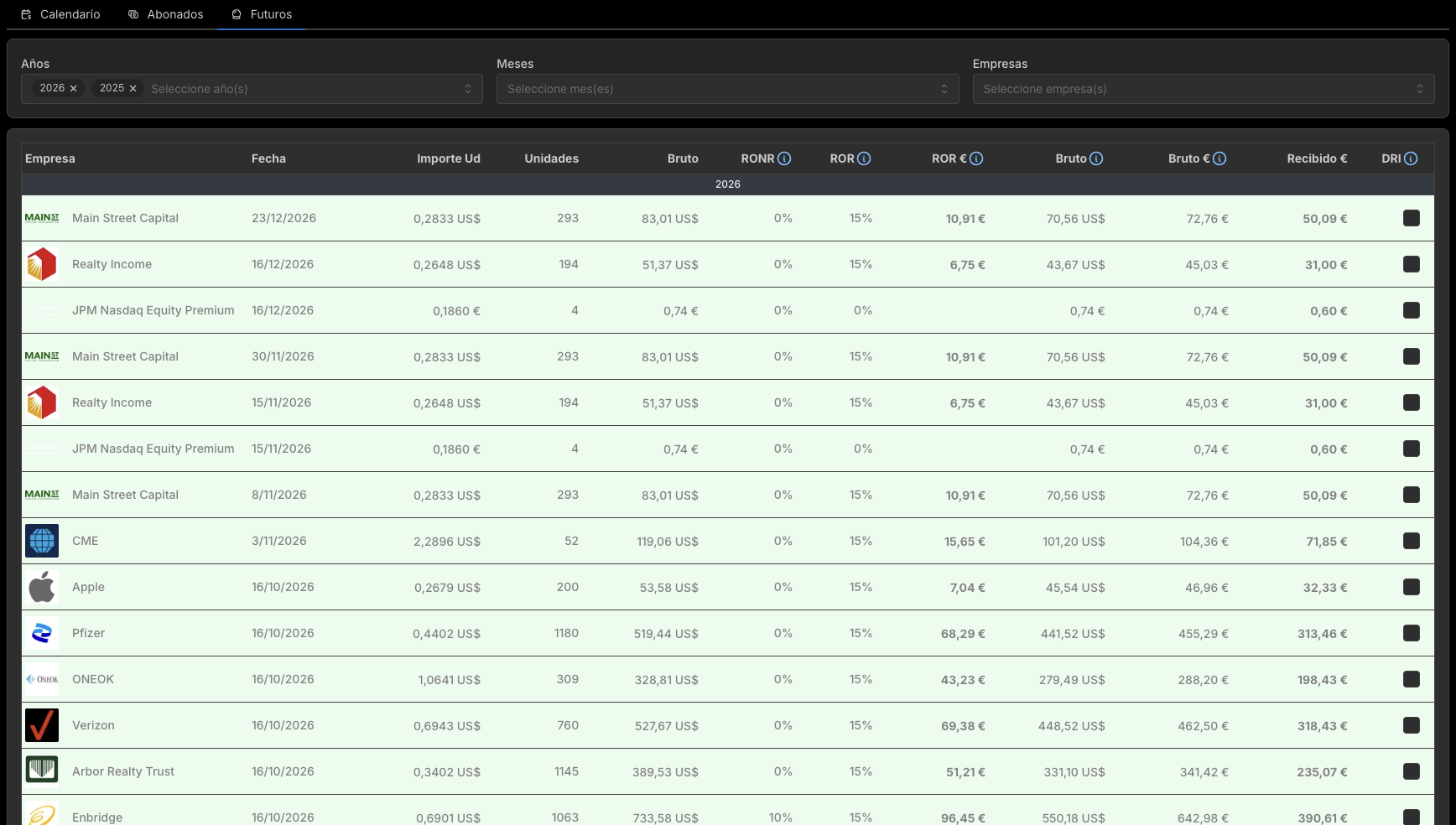Viewport: 1456px width, 825px height.
Task: Click the 69,38 € ROR value
Action: click(963, 726)
